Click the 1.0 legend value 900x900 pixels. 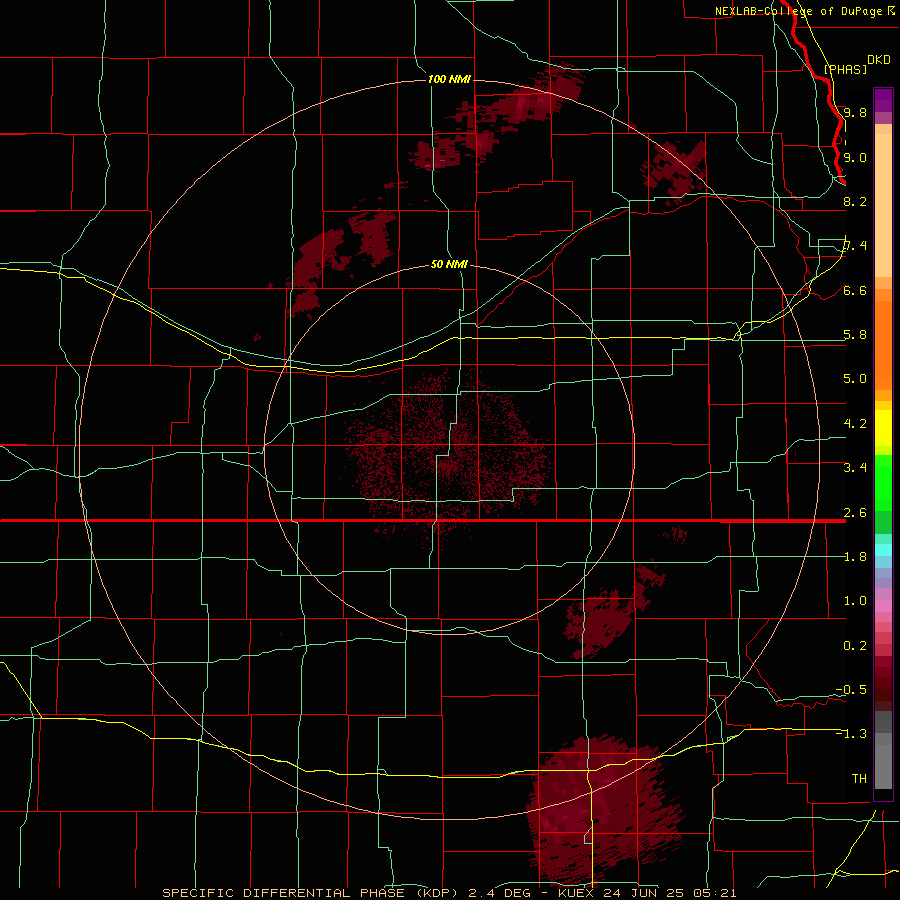855,601
